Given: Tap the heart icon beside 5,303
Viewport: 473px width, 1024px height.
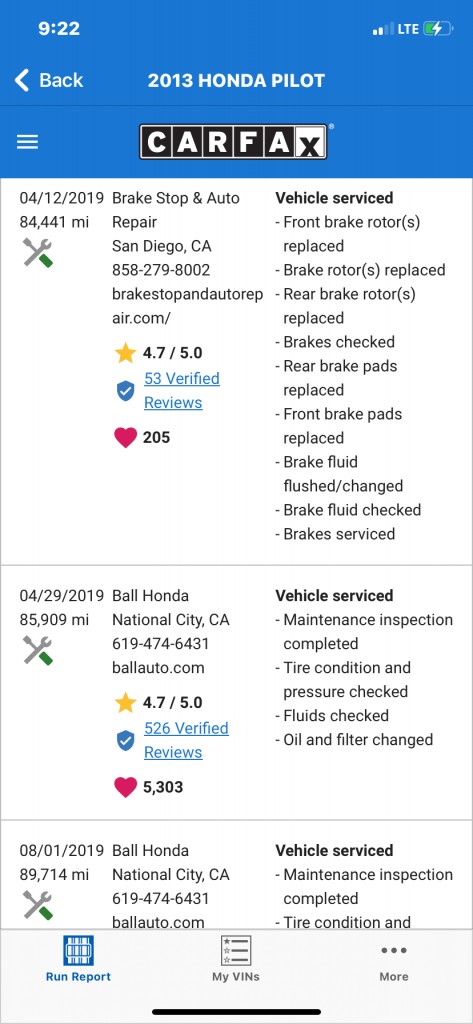Looking at the screenshot, I should [x=125, y=787].
